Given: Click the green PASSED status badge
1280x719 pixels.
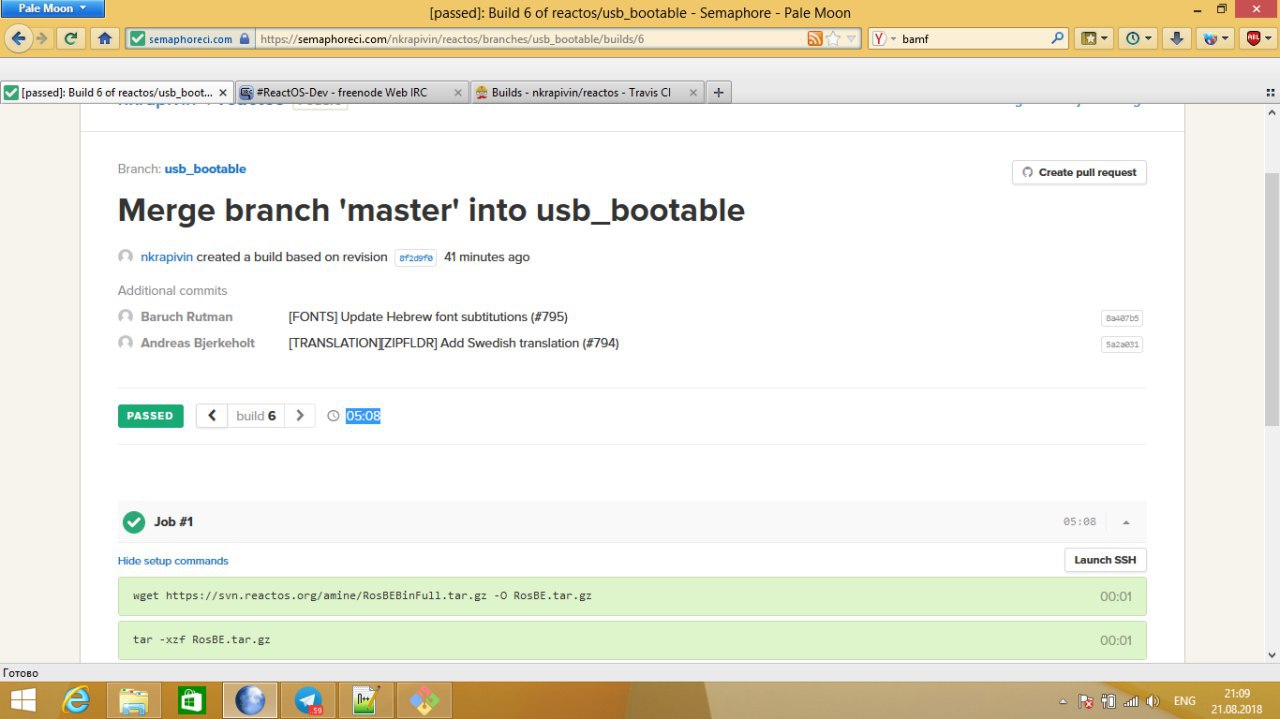Looking at the screenshot, I should 150,416.
